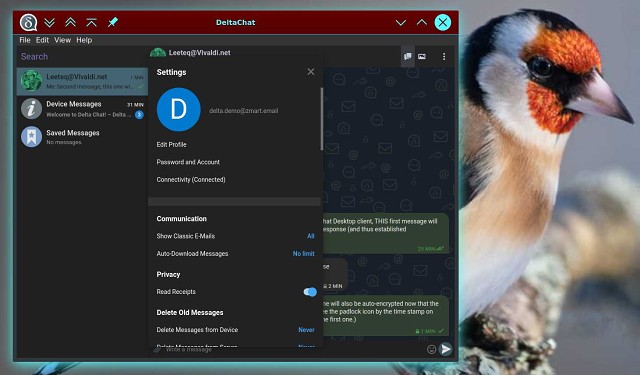640x375 pixels.
Task: Open the File menu
Action: tap(25, 40)
